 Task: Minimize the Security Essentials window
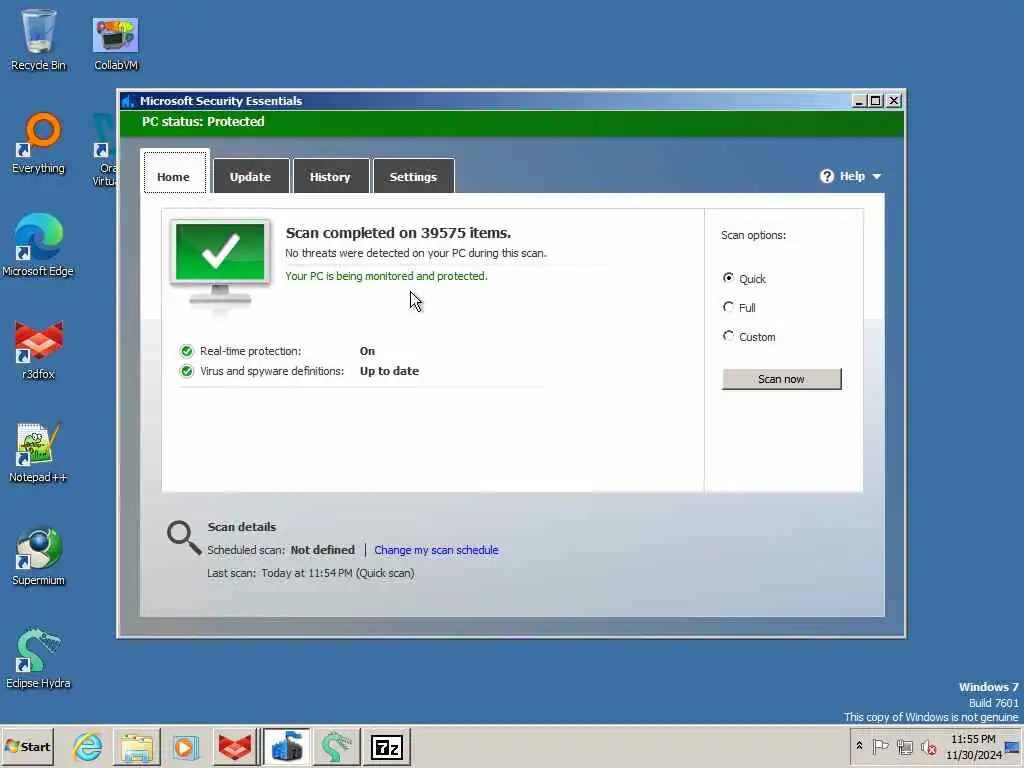click(859, 101)
